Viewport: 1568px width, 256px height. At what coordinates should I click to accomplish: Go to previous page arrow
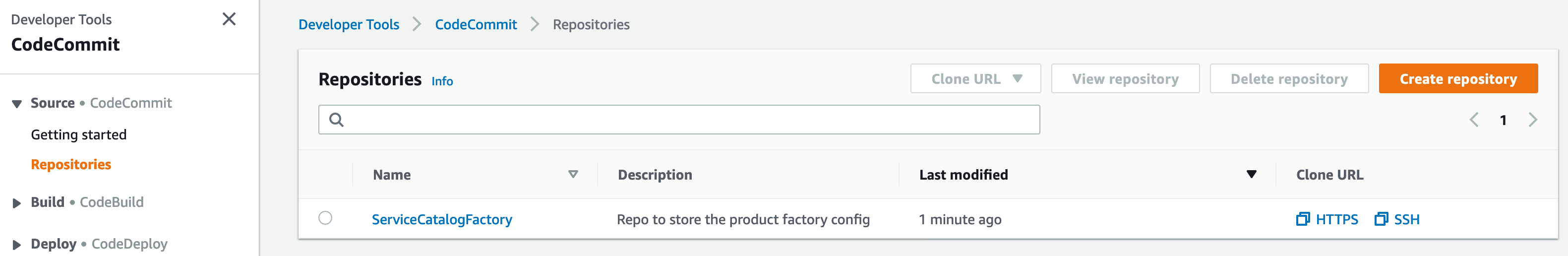click(1474, 120)
